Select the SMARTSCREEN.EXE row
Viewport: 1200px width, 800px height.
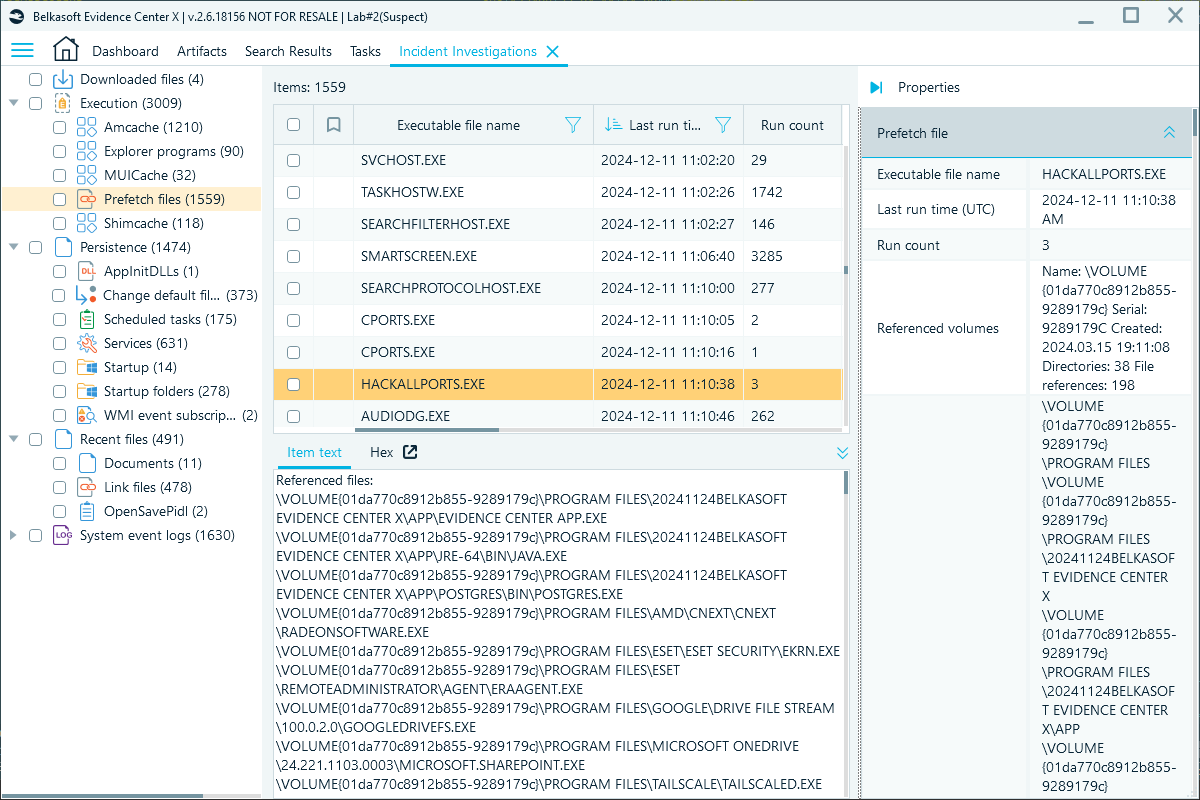(558, 256)
